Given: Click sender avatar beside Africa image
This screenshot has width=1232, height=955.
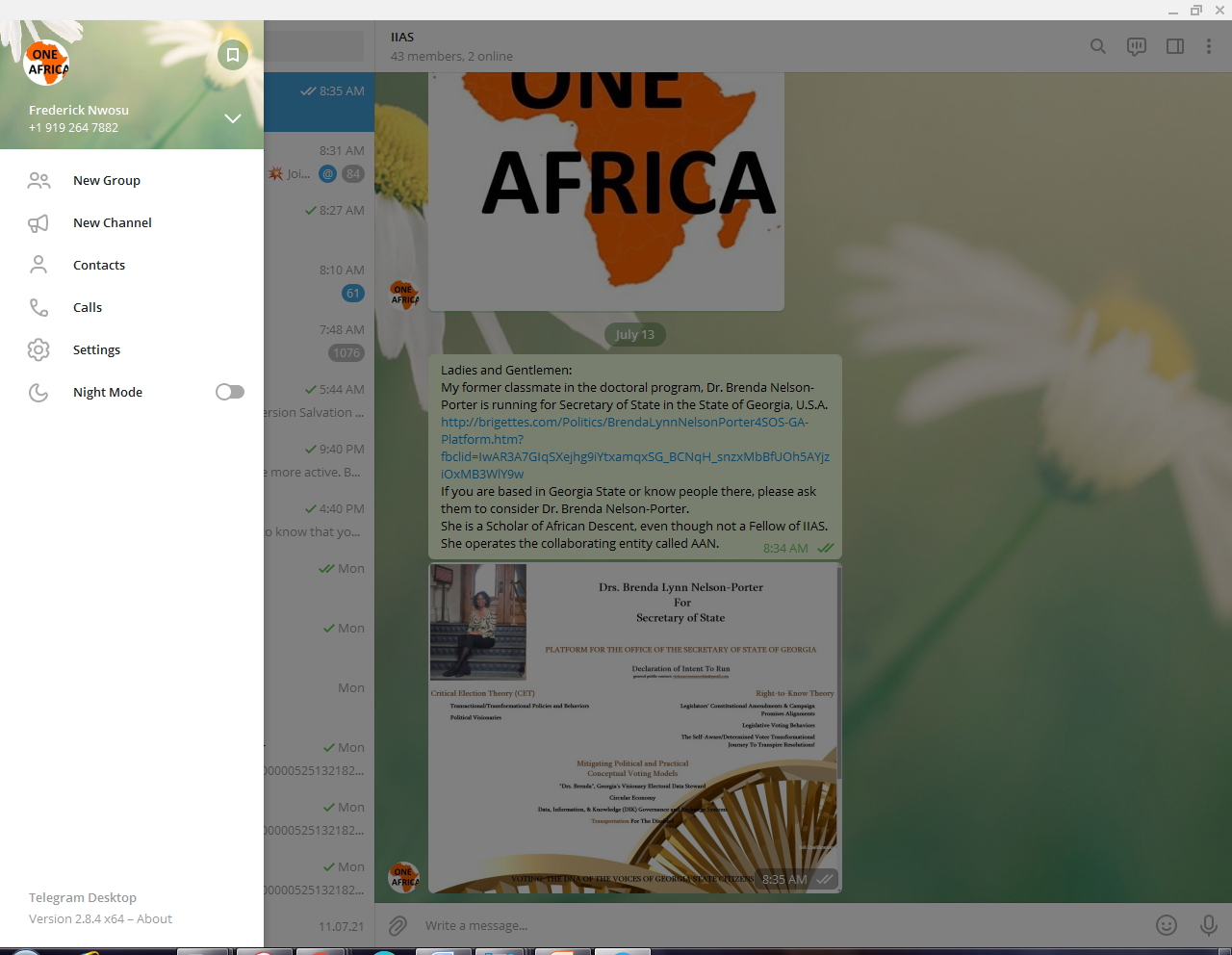Looking at the screenshot, I should point(404,295).
